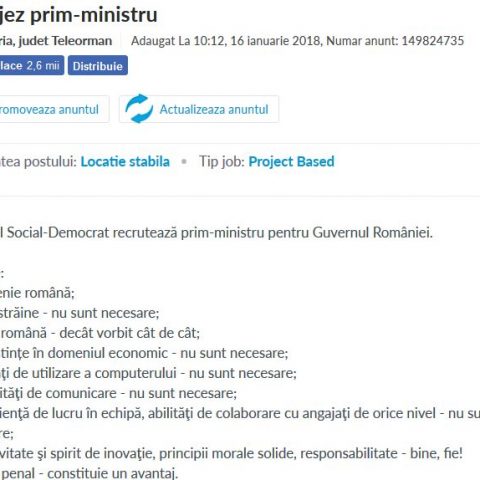Screen dimensions: 480x480
Task: Click the prim-ministru ad title
Action: coord(78,14)
